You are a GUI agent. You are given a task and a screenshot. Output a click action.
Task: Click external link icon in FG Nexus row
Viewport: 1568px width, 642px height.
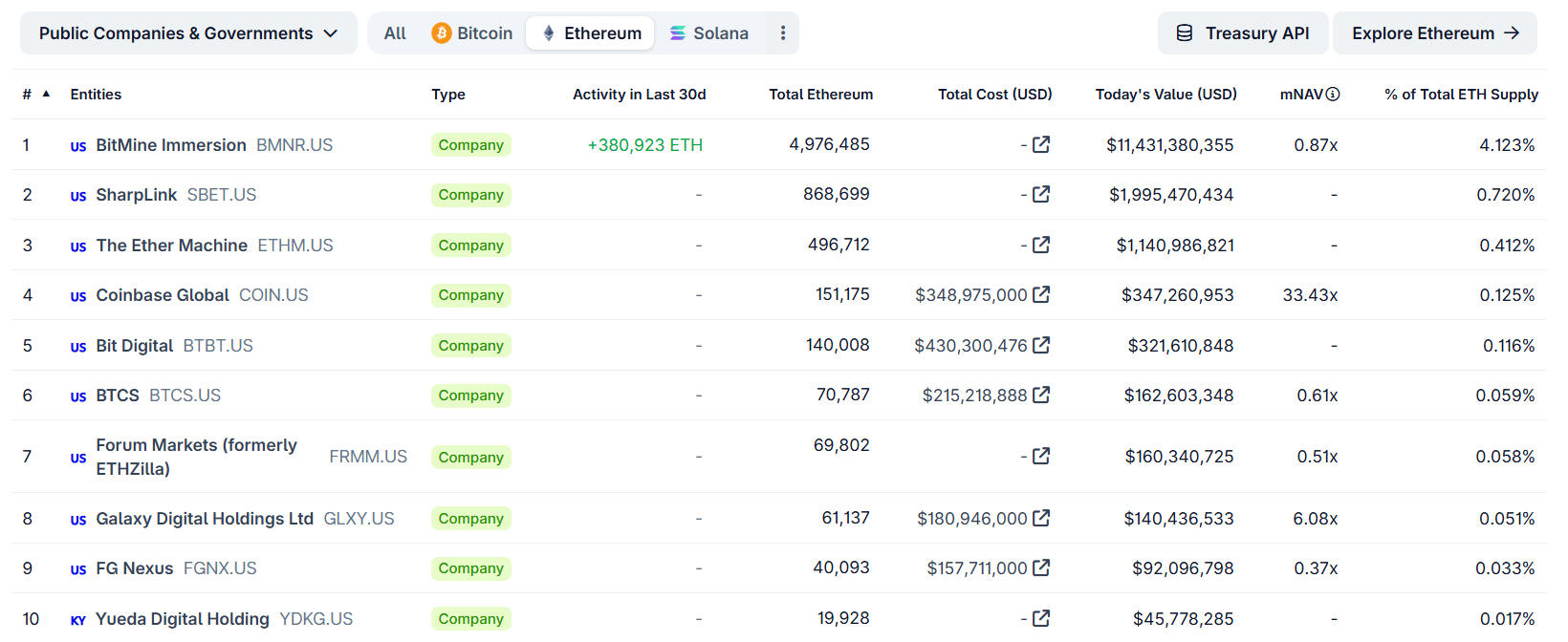tap(1041, 567)
